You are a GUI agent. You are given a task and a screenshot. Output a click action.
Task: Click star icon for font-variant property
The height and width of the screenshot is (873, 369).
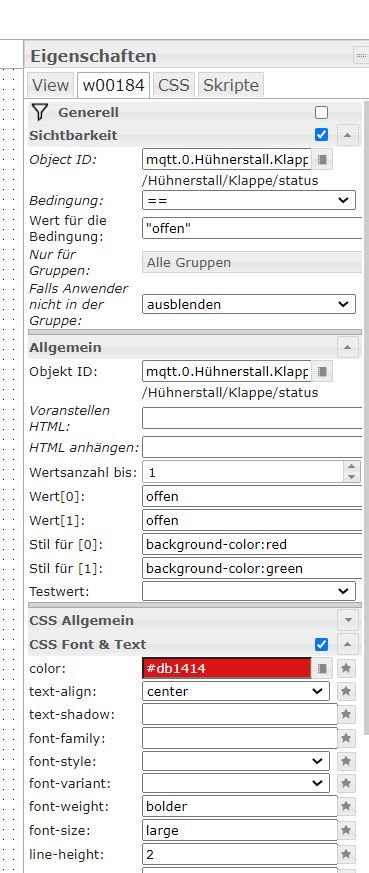(346, 783)
